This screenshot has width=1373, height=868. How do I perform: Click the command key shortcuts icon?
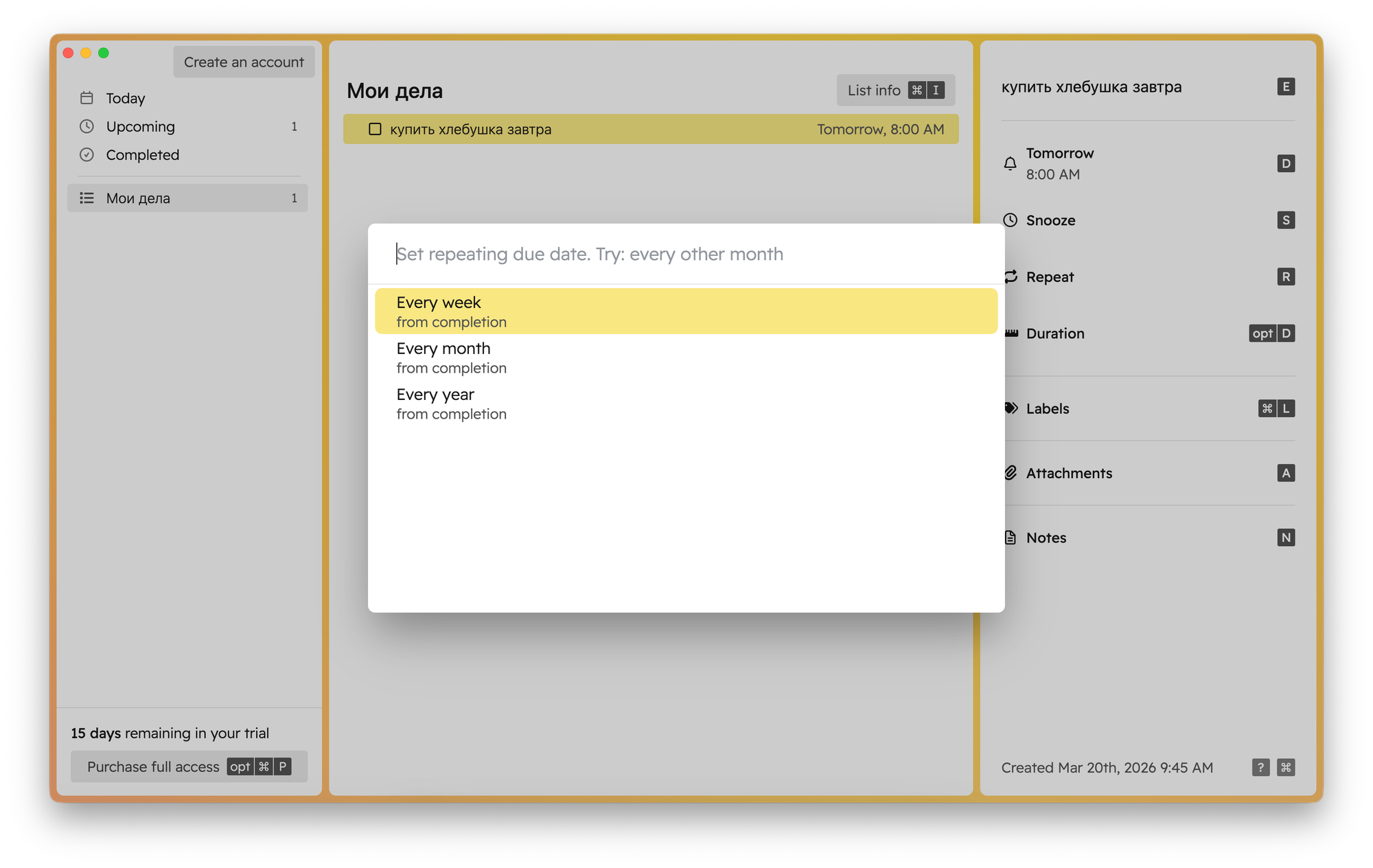(x=1286, y=767)
